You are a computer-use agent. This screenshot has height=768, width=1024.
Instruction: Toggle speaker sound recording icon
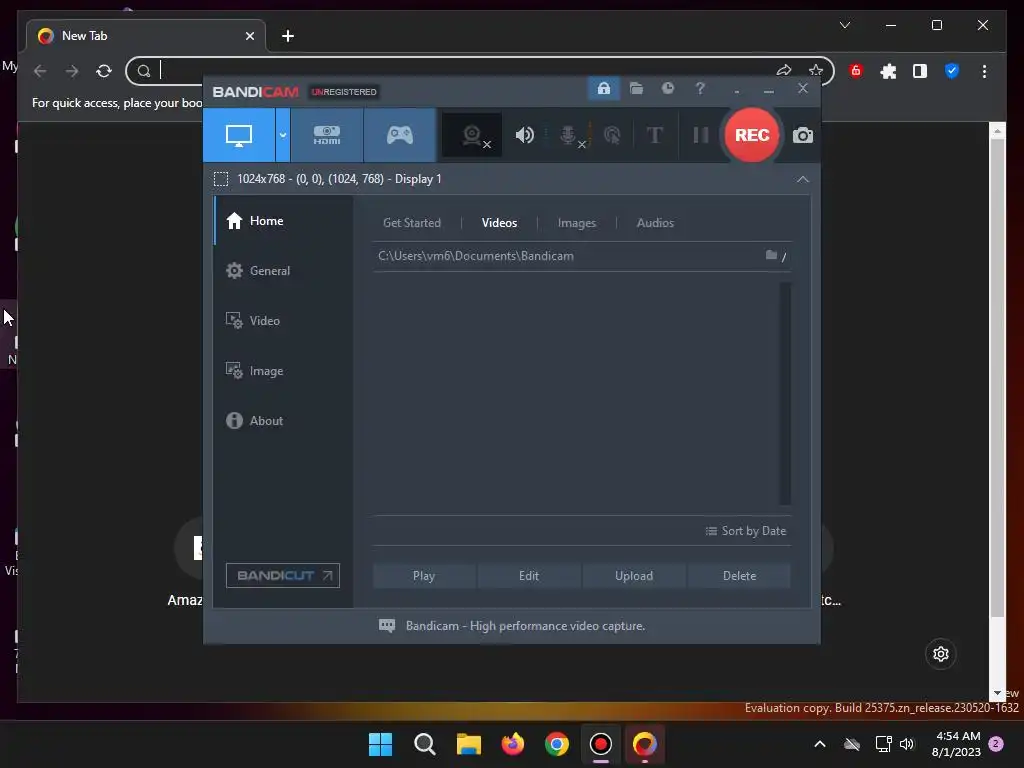(524, 135)
